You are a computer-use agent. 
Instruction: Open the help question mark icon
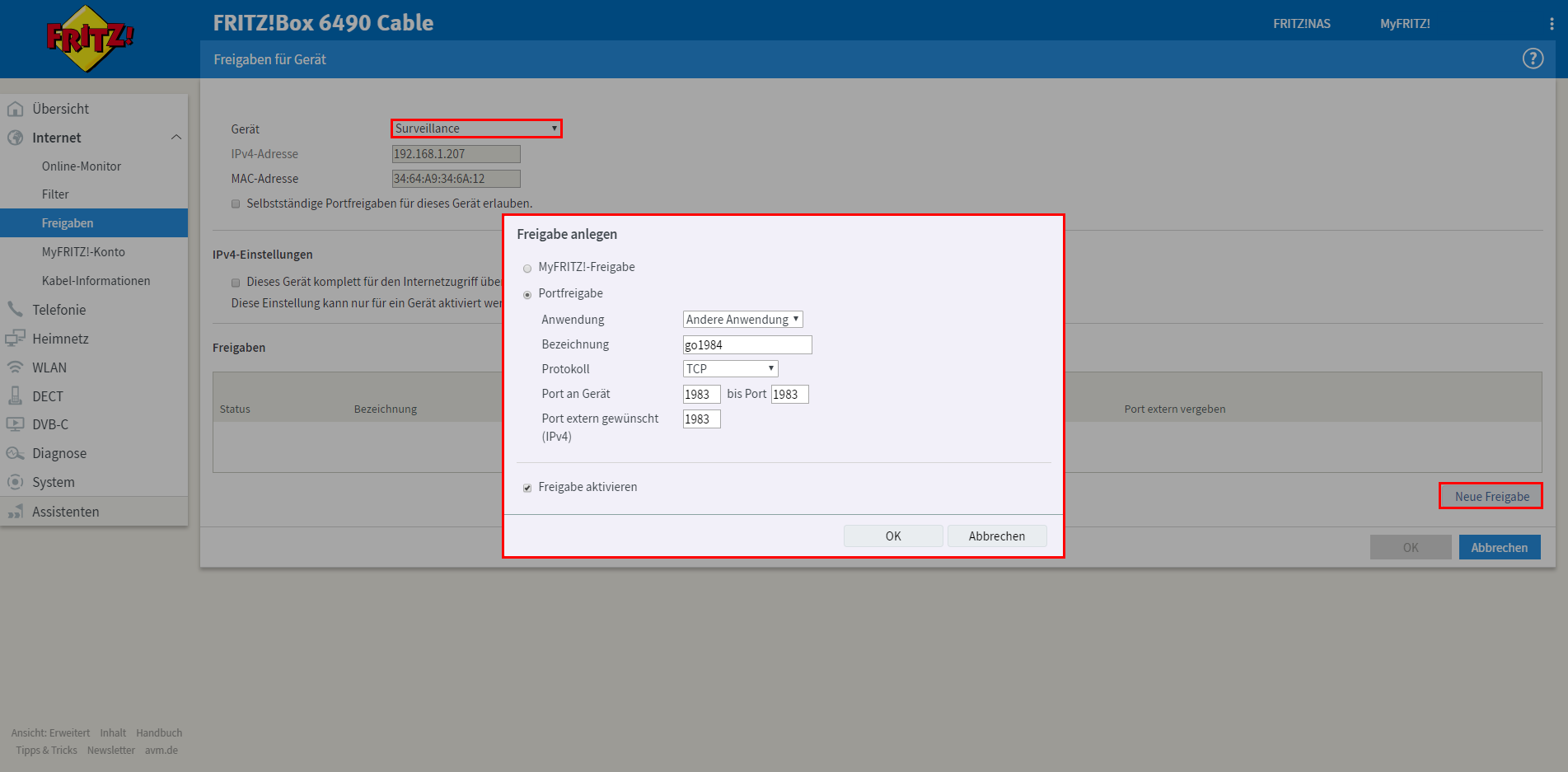click(x=1533, y=58)
